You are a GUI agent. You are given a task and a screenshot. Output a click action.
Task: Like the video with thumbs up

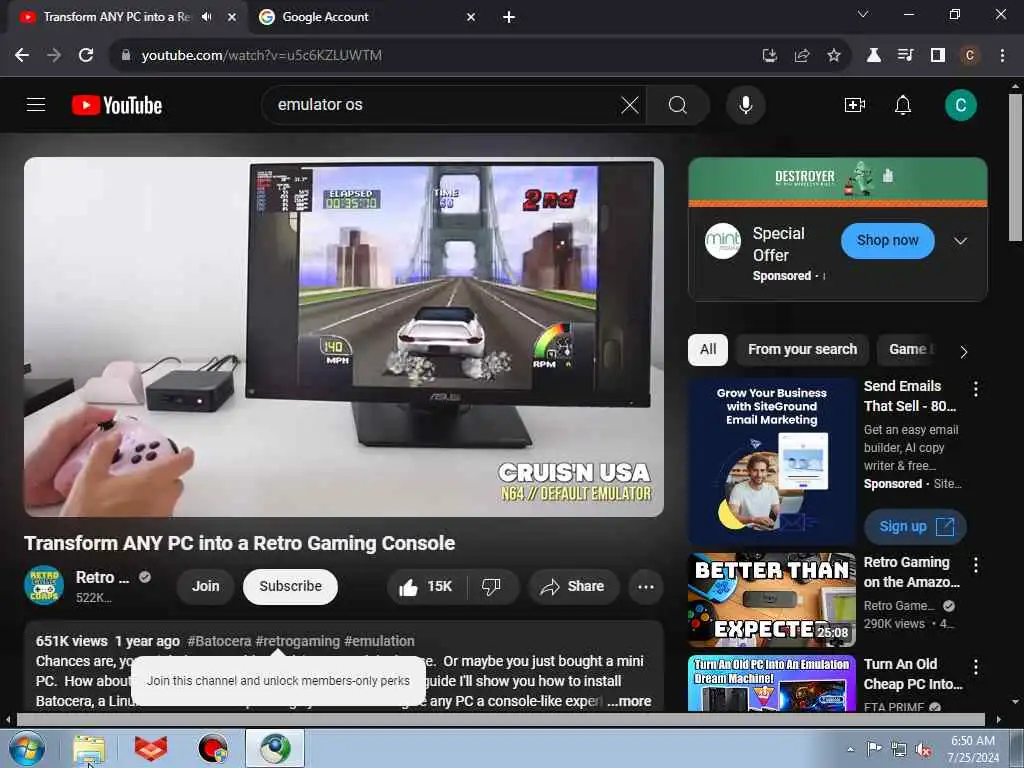point(427,586)
